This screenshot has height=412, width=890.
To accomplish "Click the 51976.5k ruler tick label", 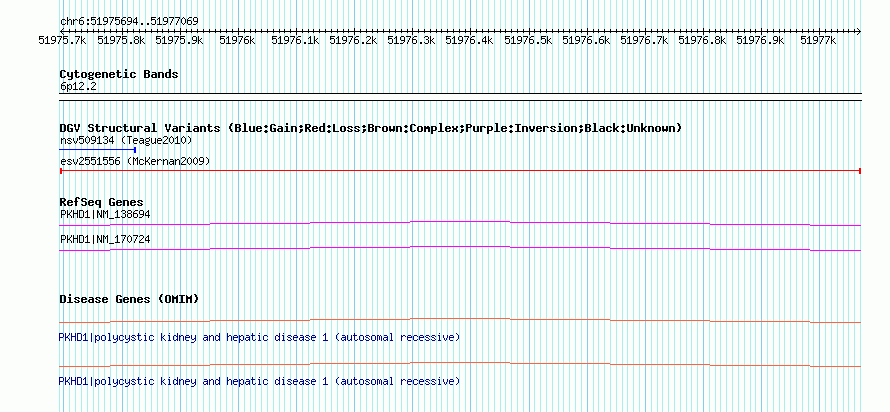I will [x=528, y=40].
